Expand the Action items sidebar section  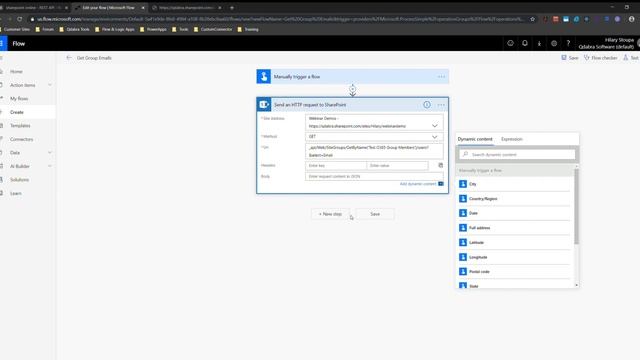[50, 85]
